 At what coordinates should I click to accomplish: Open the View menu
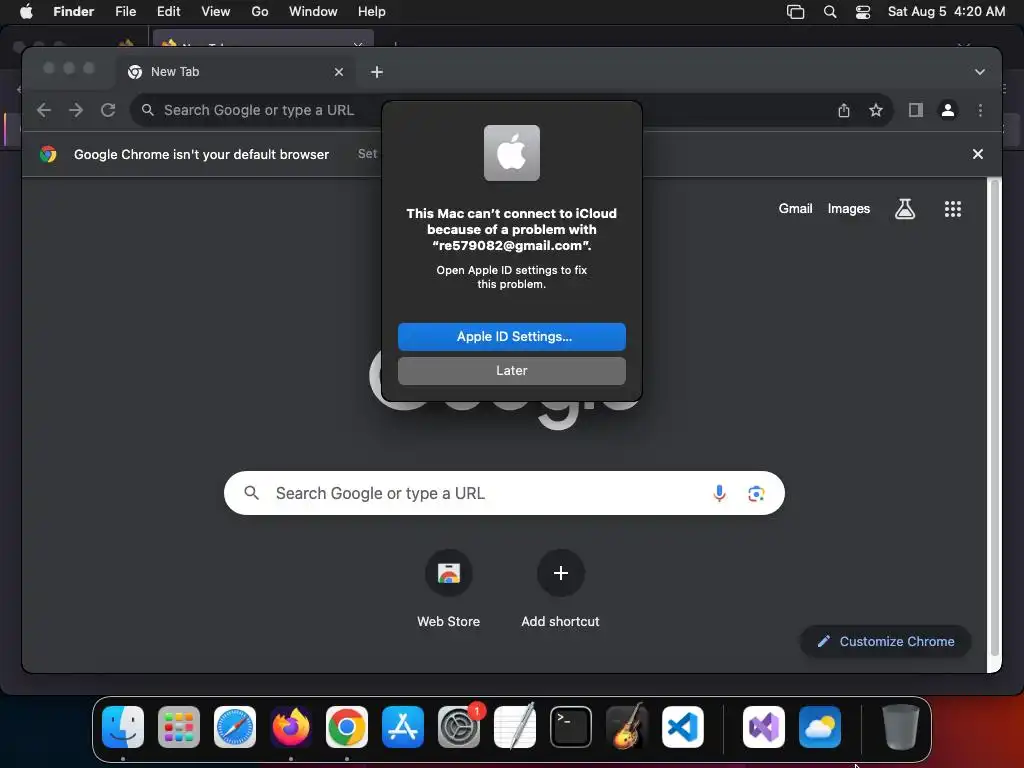[216, 12]
